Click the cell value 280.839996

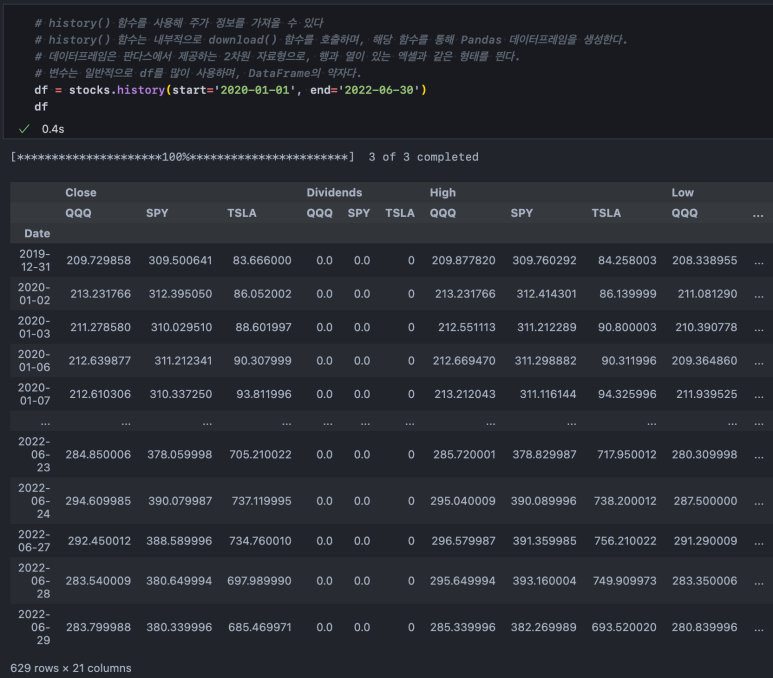(704, 627)
